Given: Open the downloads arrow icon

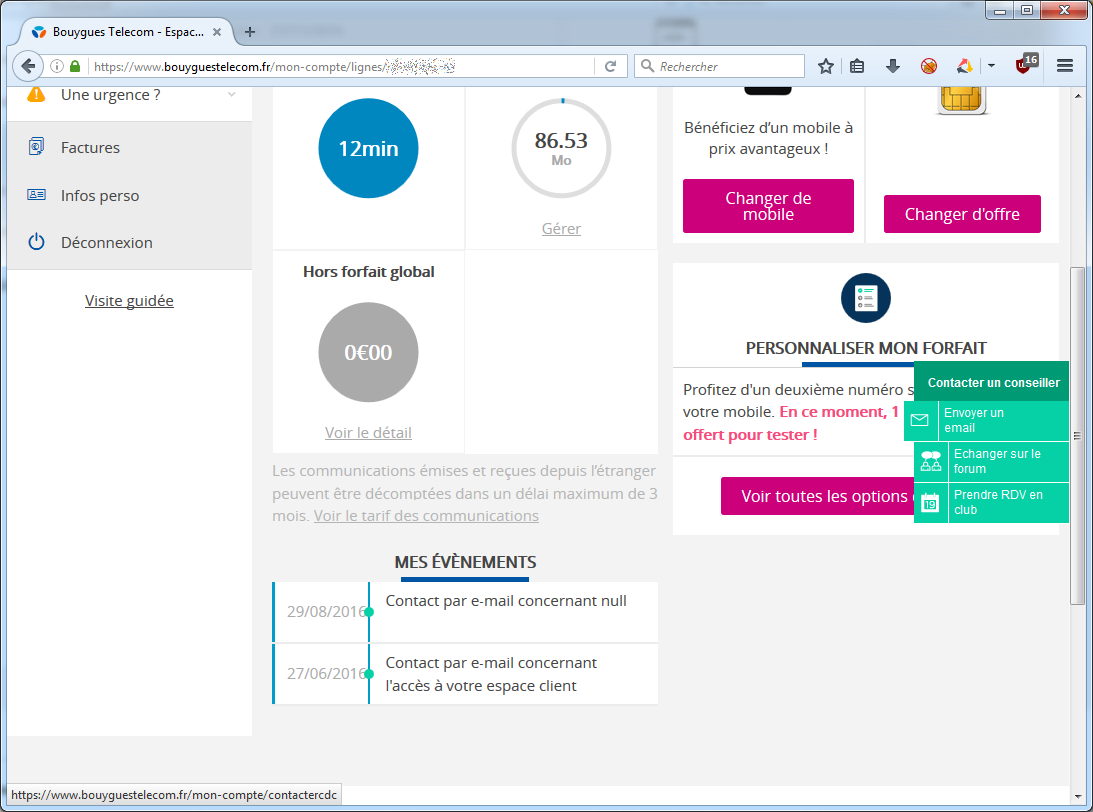Looking at the screenshot, I should [x=893, y=66].
